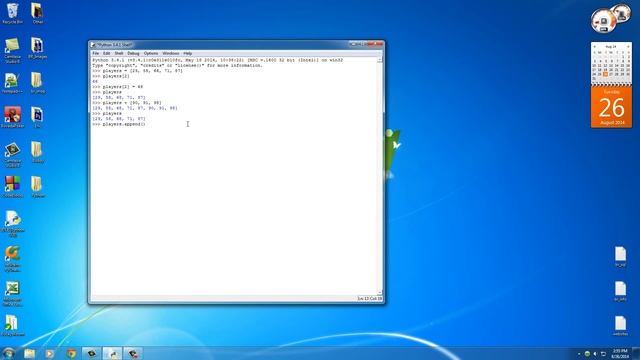Open the Edit menu in Python Shell
Viewport: 640px width, 360px height.
107,53
